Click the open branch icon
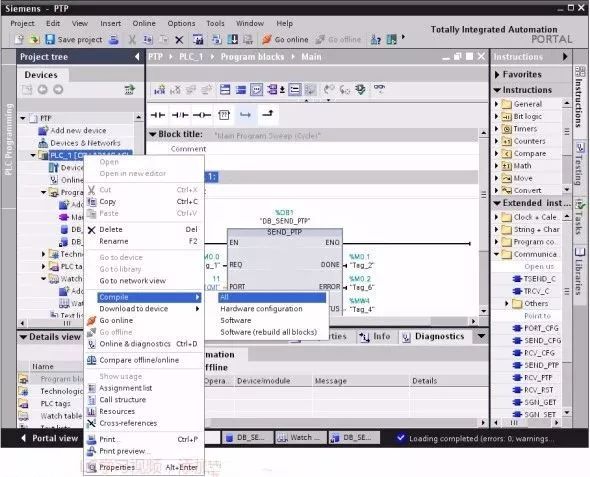 click(x=245, y=114)
